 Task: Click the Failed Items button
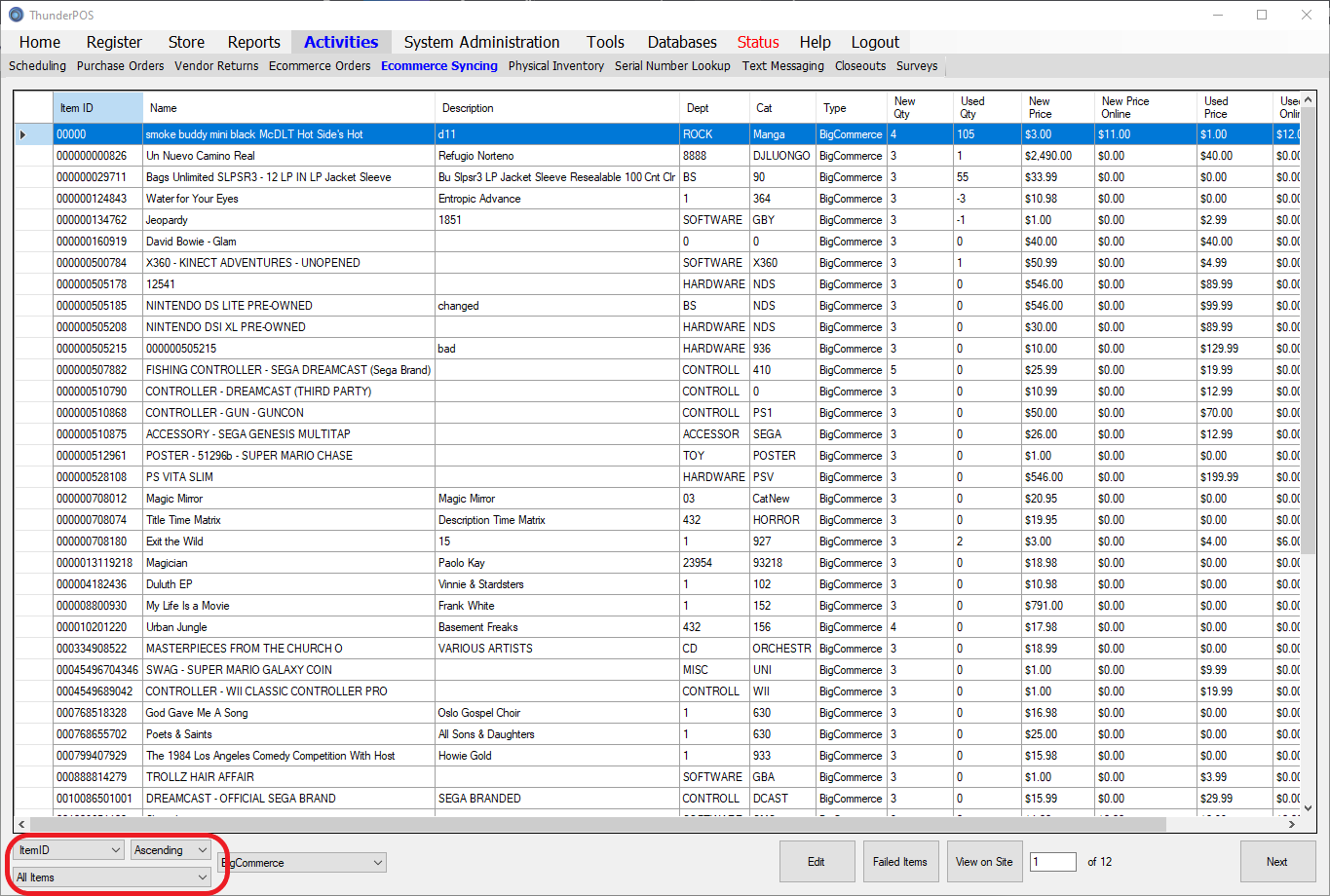point(900,862)
